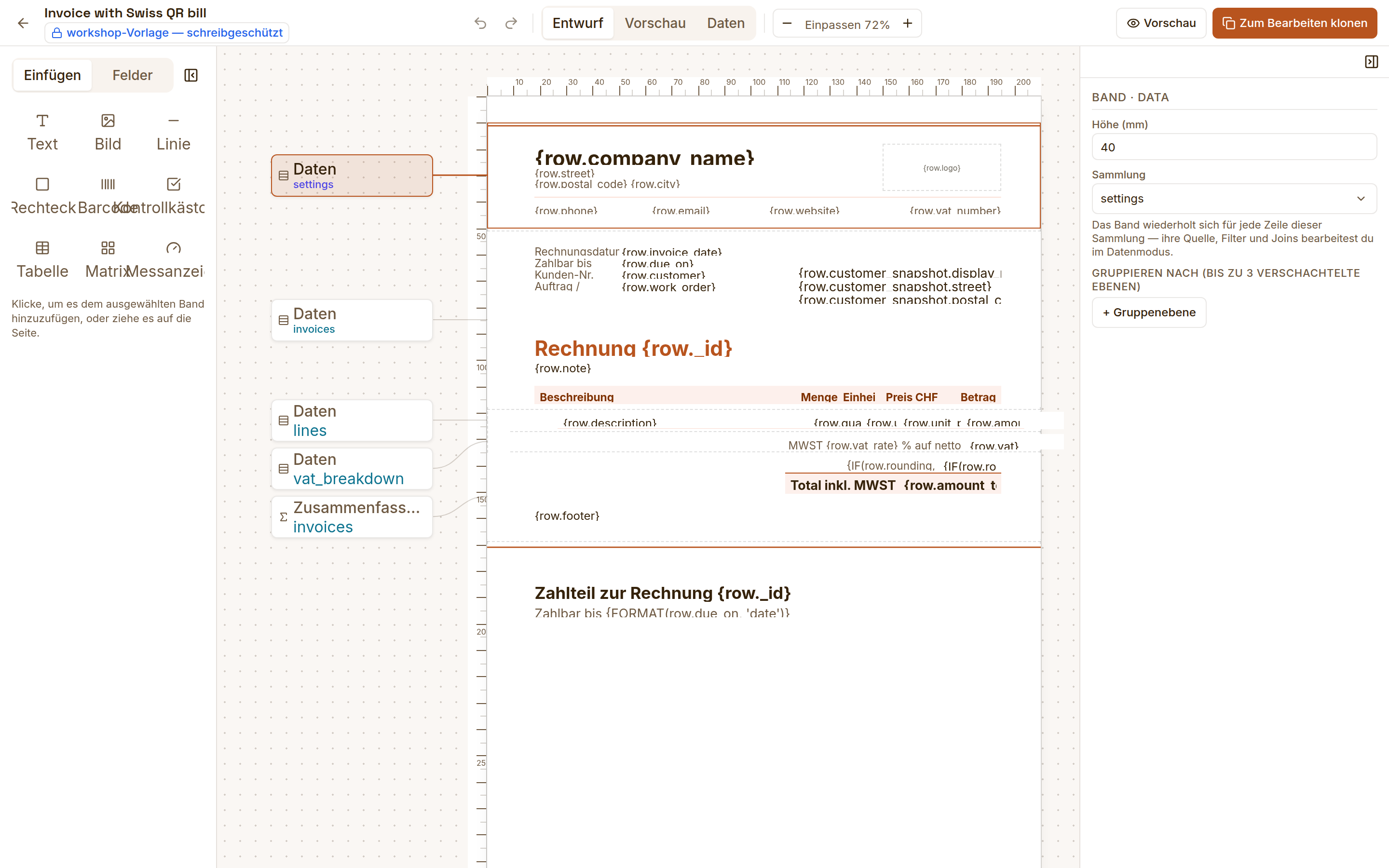The width and height of the screenshot is (1389, 868).
Task: Select the Daten lines band
Action: coord(352,421)
